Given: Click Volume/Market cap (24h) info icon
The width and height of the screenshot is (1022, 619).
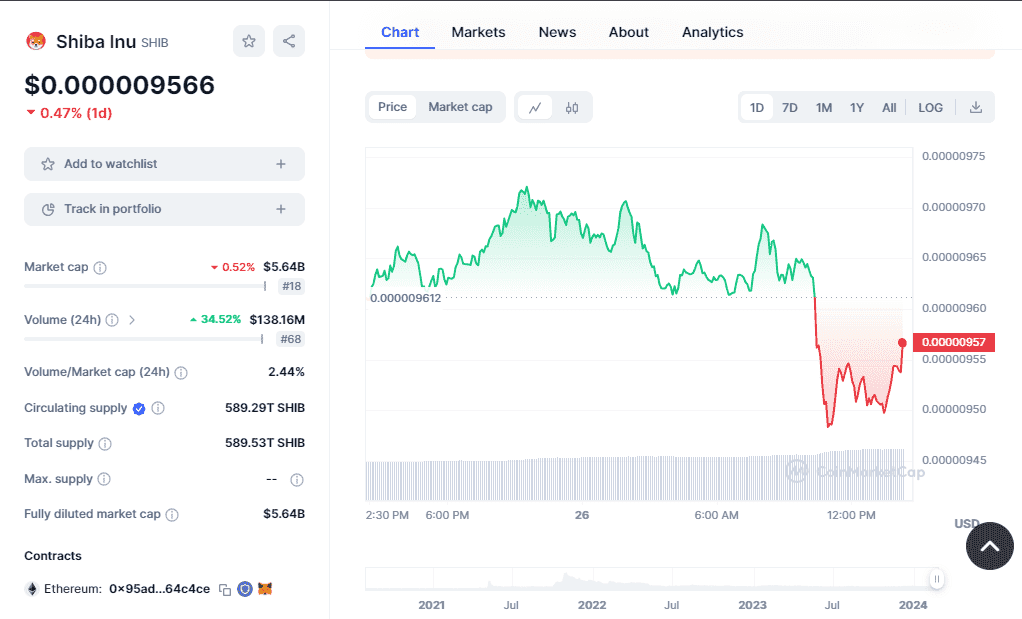Looking at the screenshot, I should [181, 373].
